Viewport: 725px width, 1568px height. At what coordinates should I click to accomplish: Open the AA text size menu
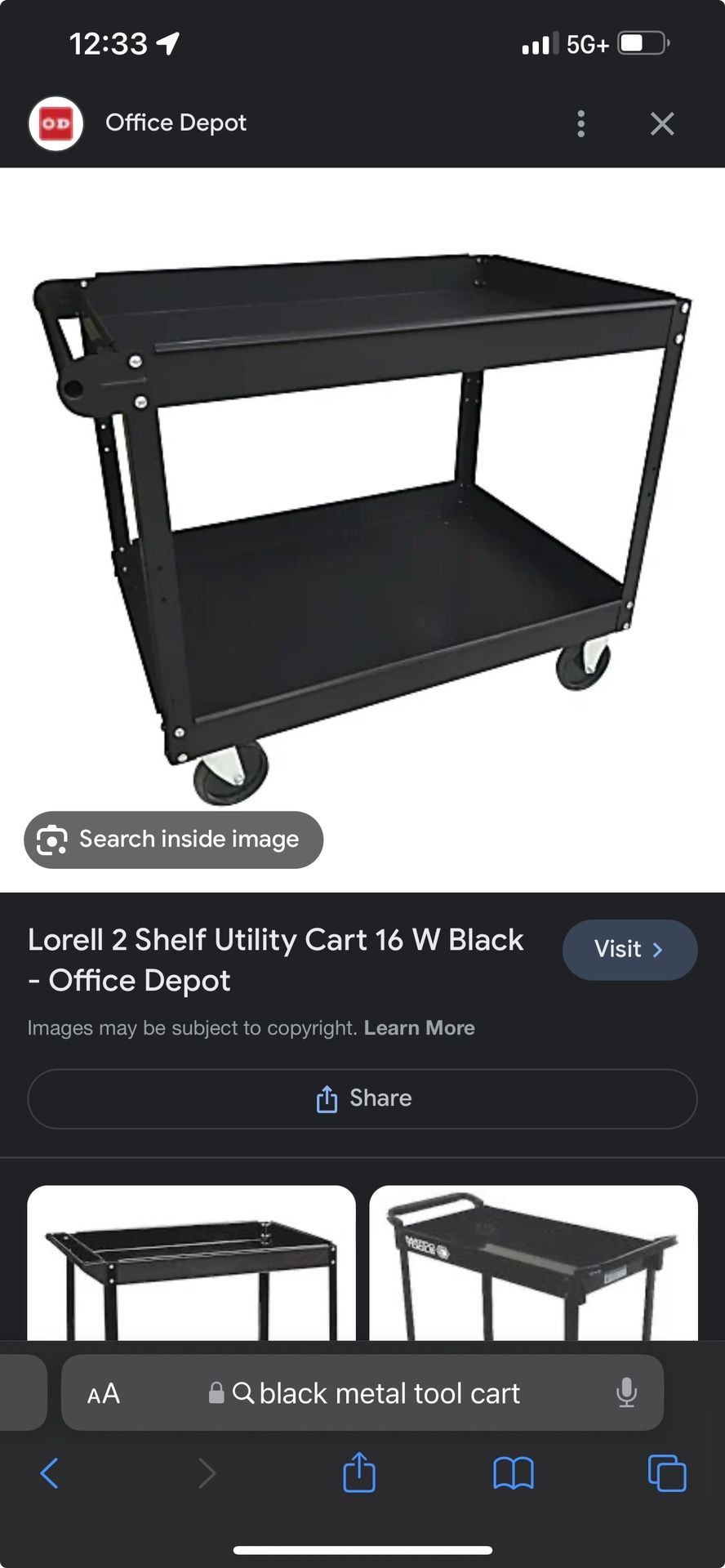(104, 1393)
